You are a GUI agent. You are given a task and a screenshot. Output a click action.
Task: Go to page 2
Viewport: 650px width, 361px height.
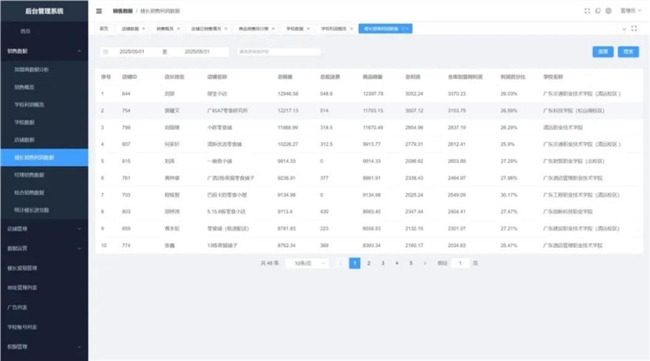[x=369, y=263]
